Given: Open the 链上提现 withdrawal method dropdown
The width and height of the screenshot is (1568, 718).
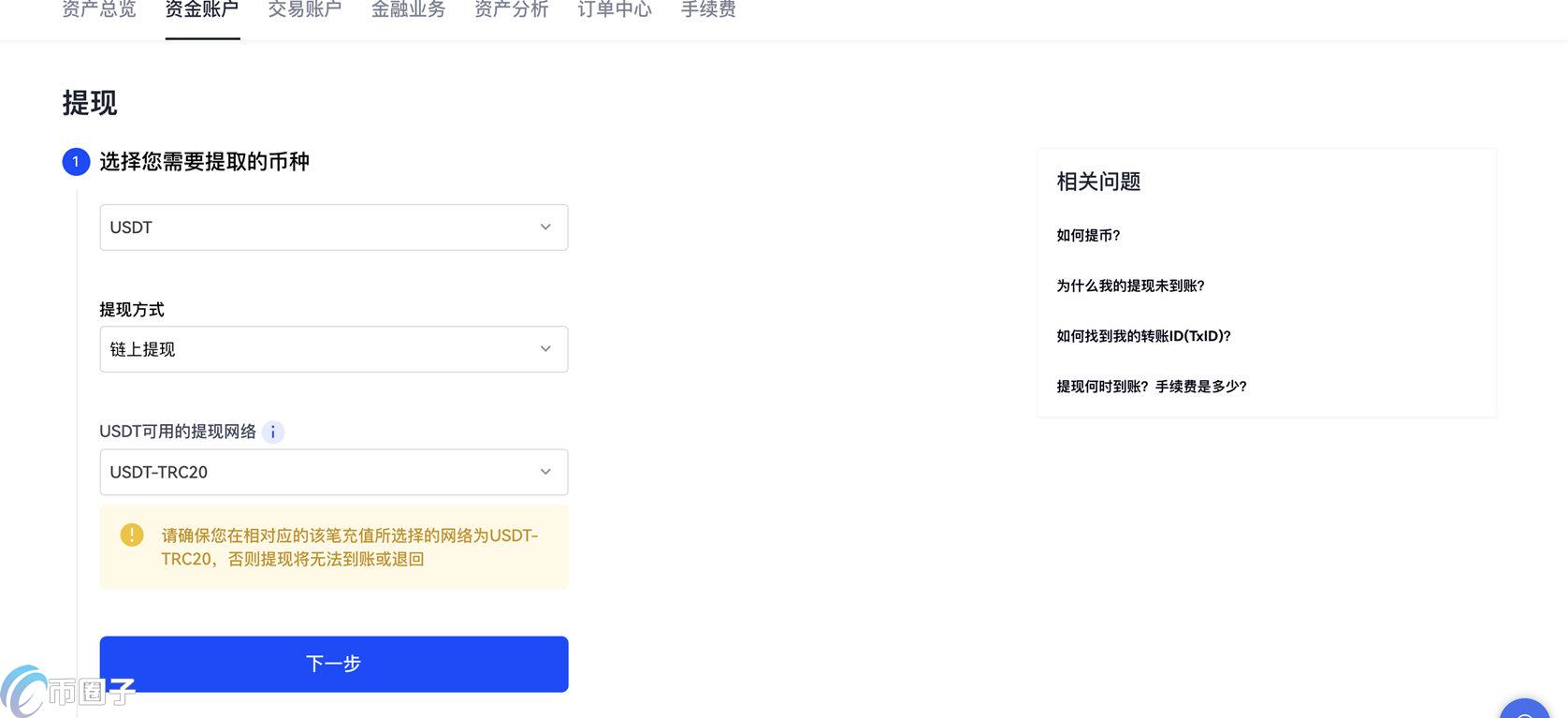Looking at the screenshot, I should (x=333, y=349).
